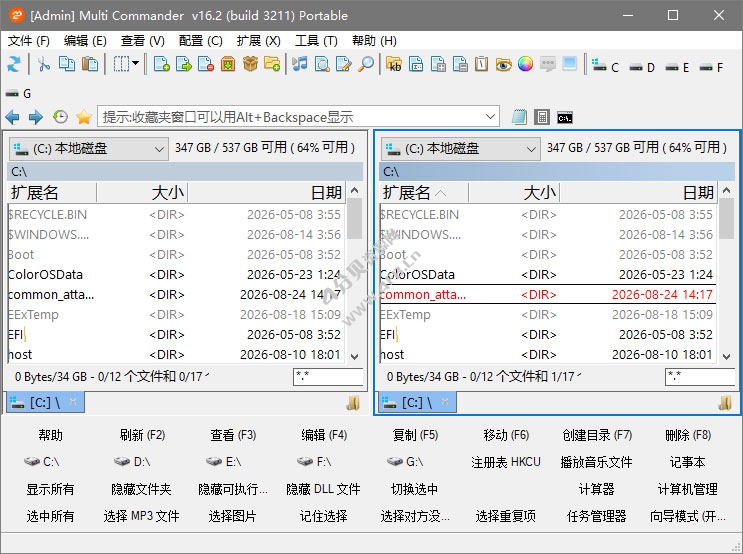The image size is (743, 554).
Task: Click the left panel C:\ path bar
Action: click(x=185, y=172)
